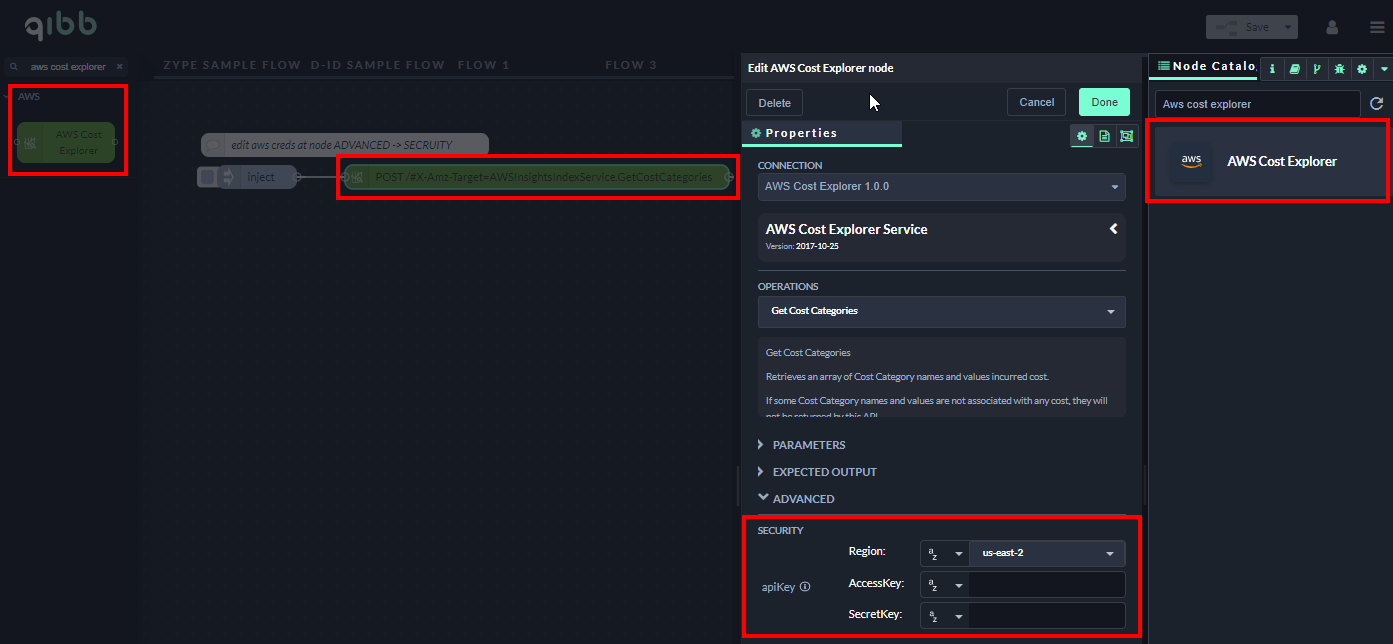The width and height of the screenshot is (1393, 644).
Task: Expand the EXPECTED OUTPUT section
Action: coord(824,472)
